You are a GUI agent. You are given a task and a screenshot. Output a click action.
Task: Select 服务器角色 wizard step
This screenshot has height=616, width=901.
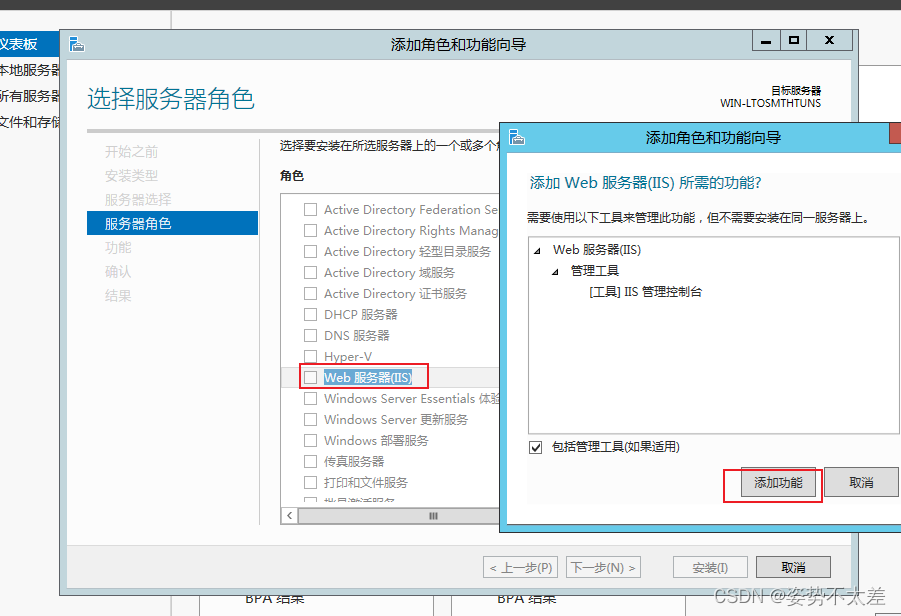coord(172,224)
